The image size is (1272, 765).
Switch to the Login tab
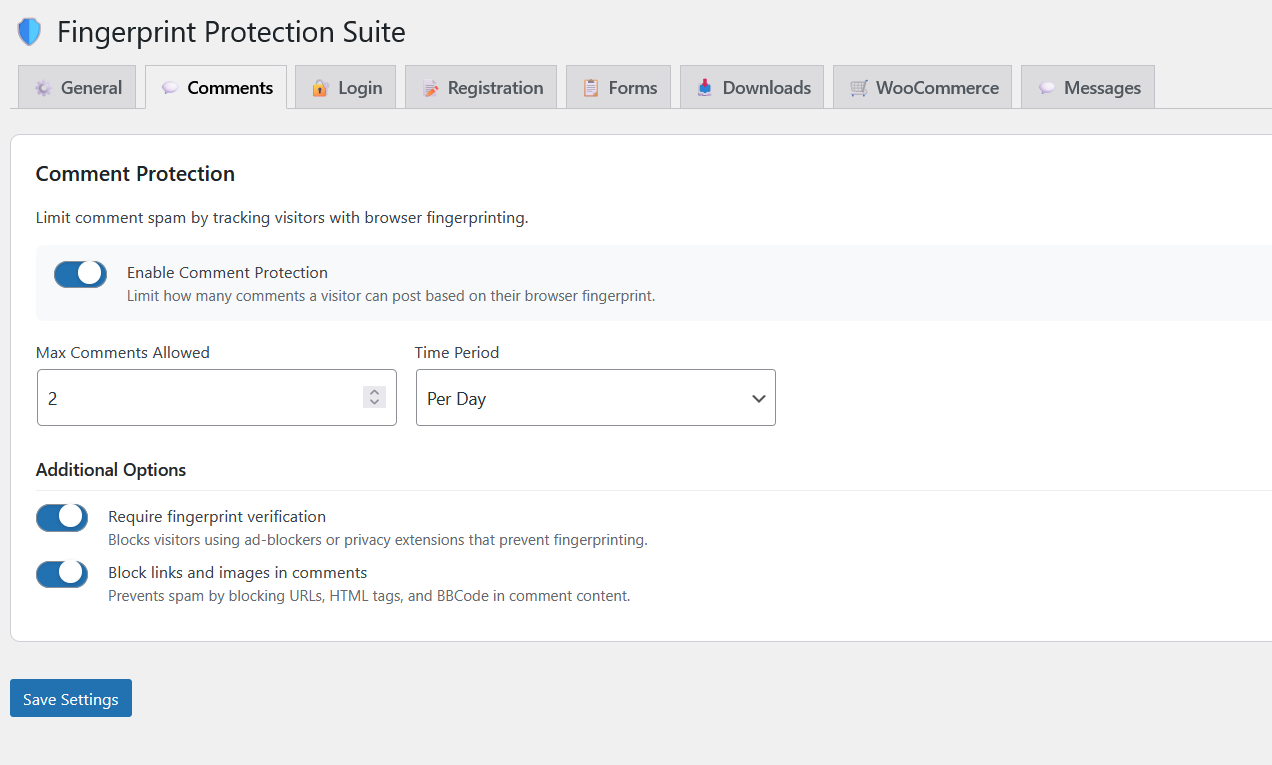pos(345,87)
